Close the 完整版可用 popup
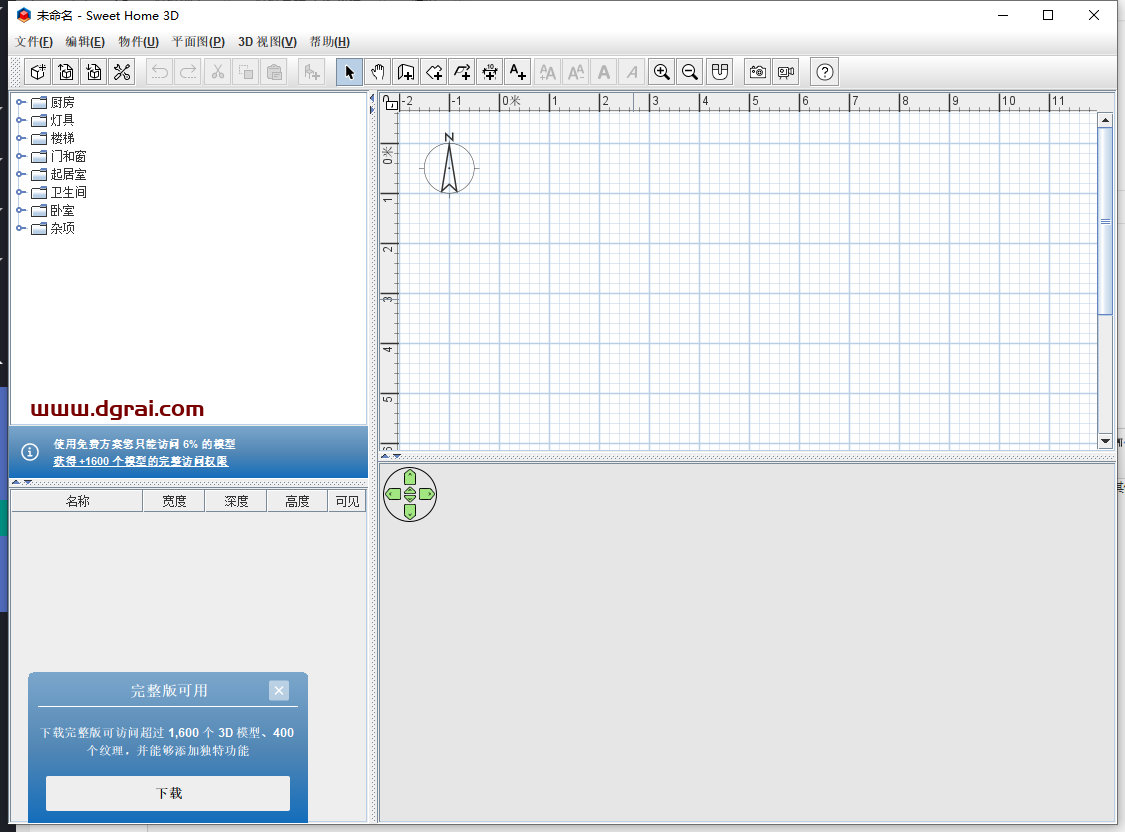 (279, 690)
